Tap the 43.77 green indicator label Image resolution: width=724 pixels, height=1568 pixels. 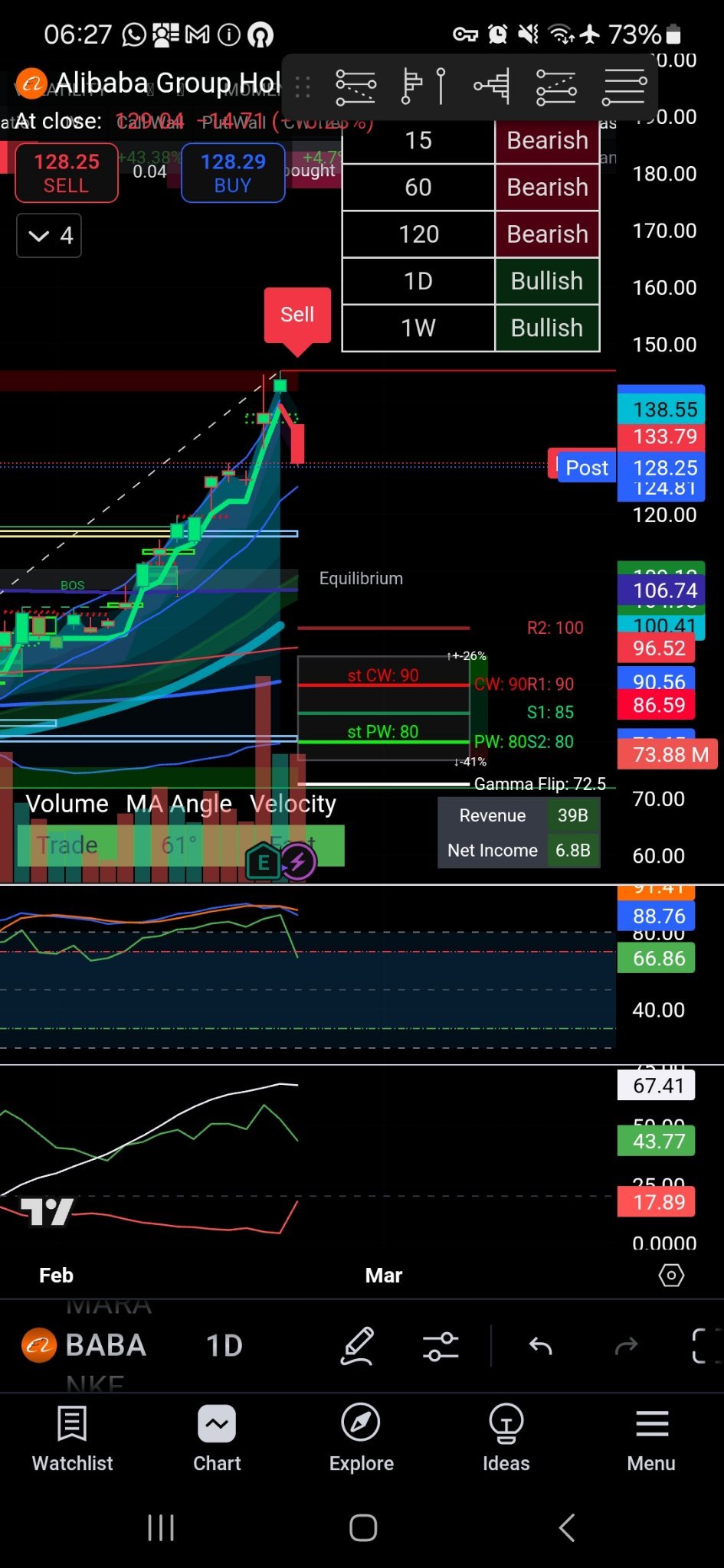coord(657,1142)
